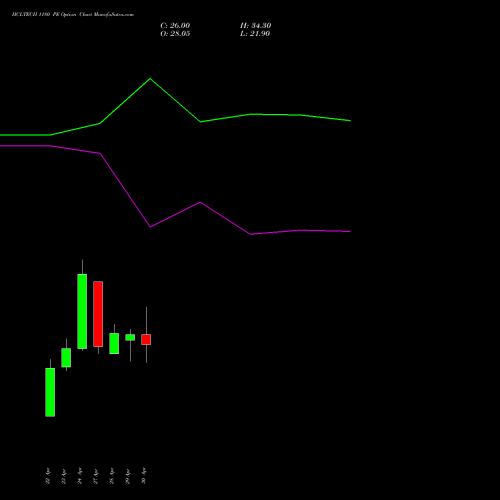The height and width of the screenshot is (500, 500).
Task: Click the peak of the green line
Action: tap(150, 79)
